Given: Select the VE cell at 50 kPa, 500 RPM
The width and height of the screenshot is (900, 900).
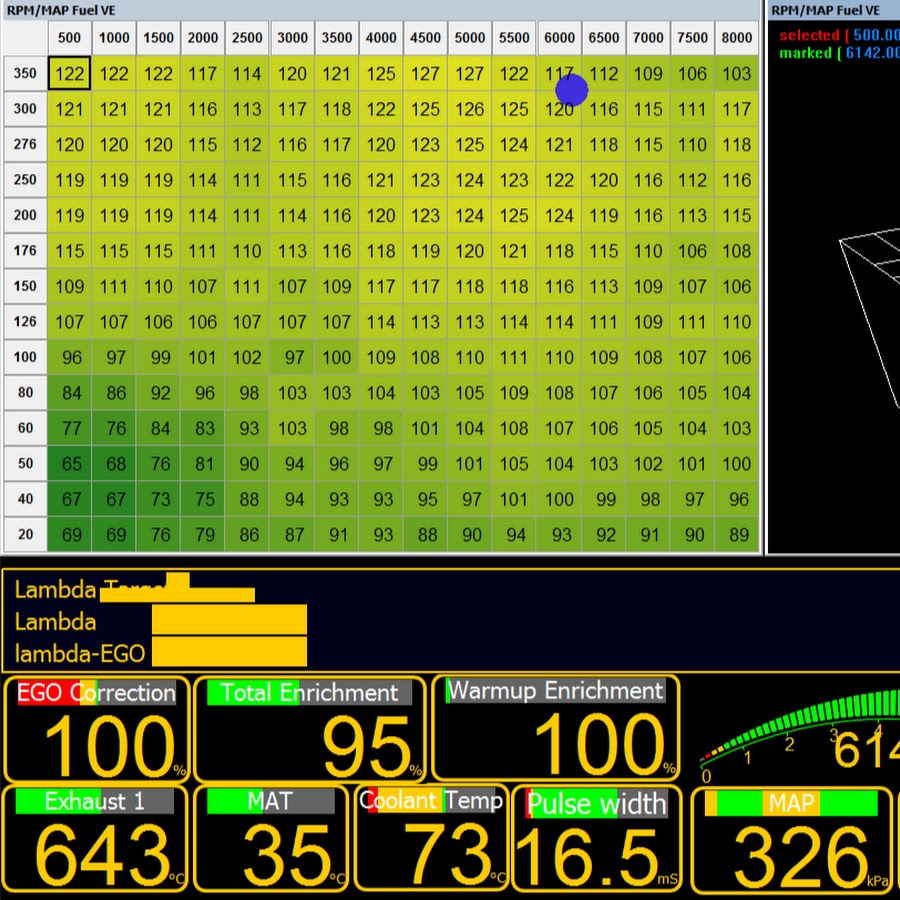Looking at the screenshot, I should click(71, 464).
